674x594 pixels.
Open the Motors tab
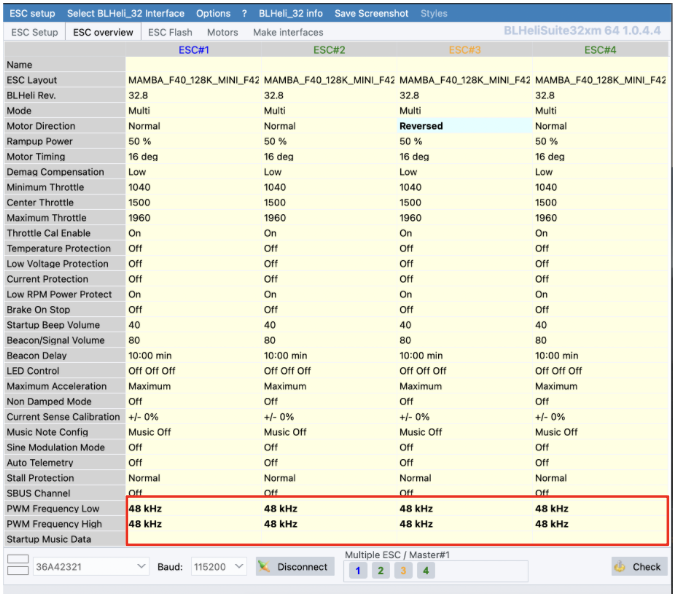[222, 32]
